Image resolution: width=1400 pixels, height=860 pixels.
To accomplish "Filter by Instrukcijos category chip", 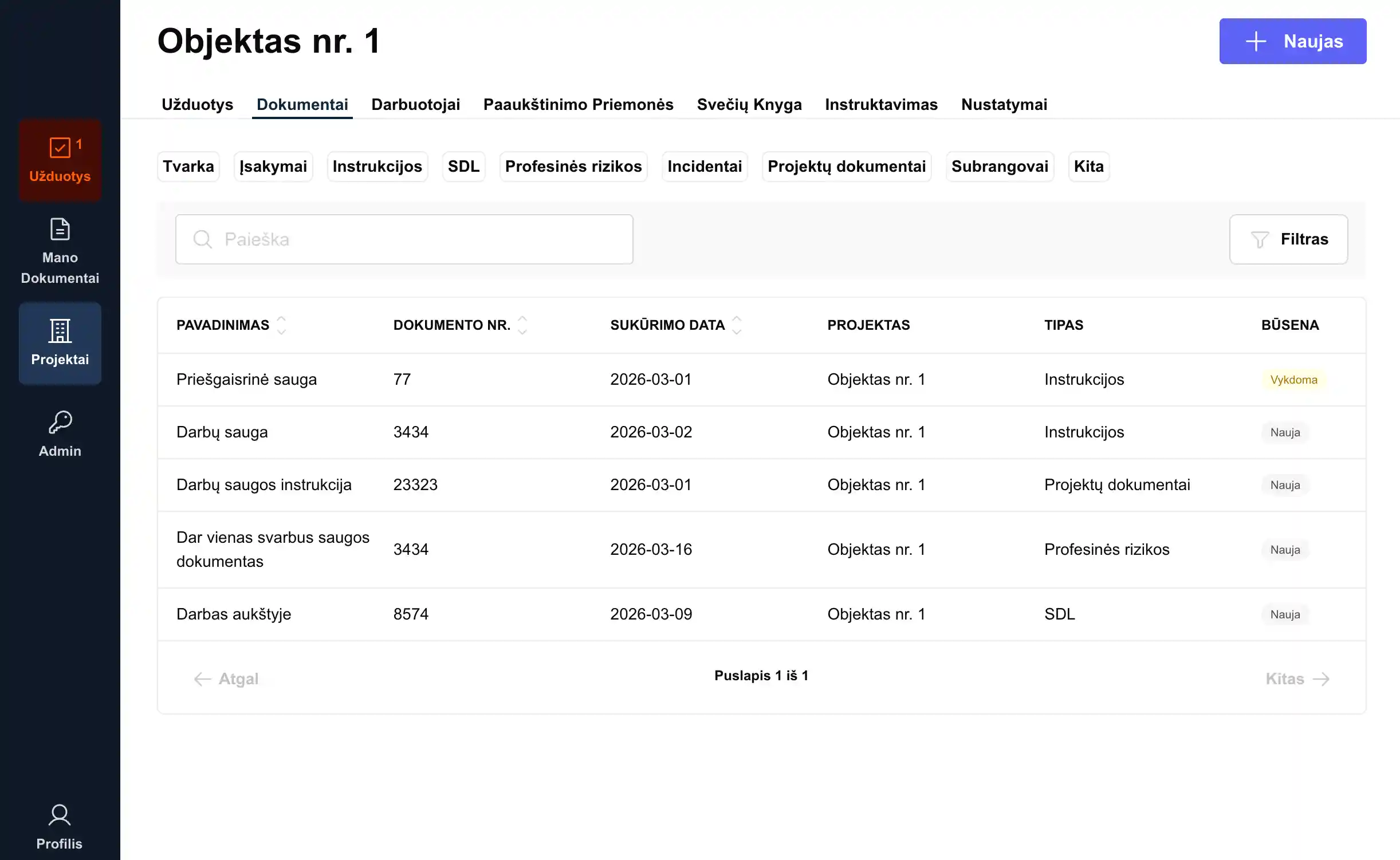I will pyautogui.click(x=377, y=167).
